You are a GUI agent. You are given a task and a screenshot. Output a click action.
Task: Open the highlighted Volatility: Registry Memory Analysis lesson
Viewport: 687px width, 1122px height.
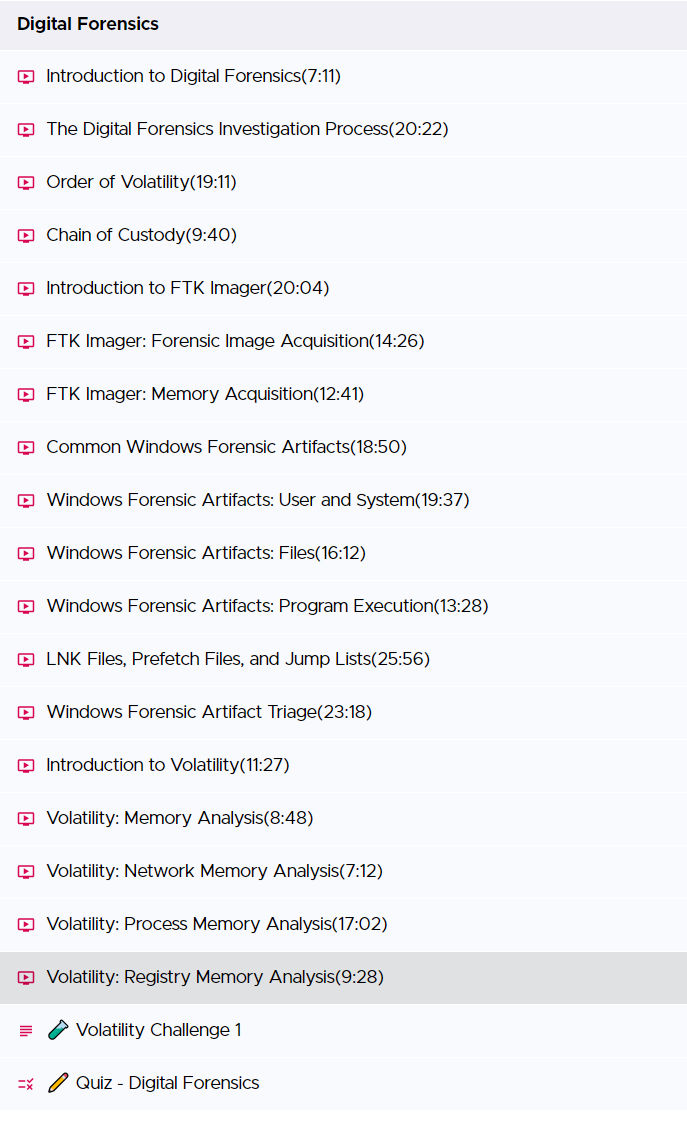pos(344,977)
